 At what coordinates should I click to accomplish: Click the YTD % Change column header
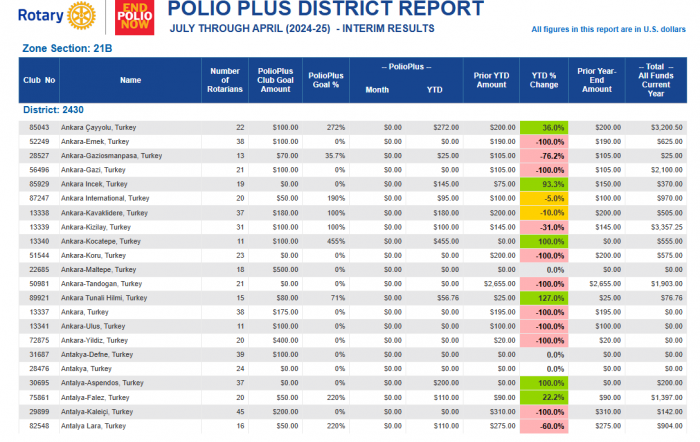click(x=544, y=80)
